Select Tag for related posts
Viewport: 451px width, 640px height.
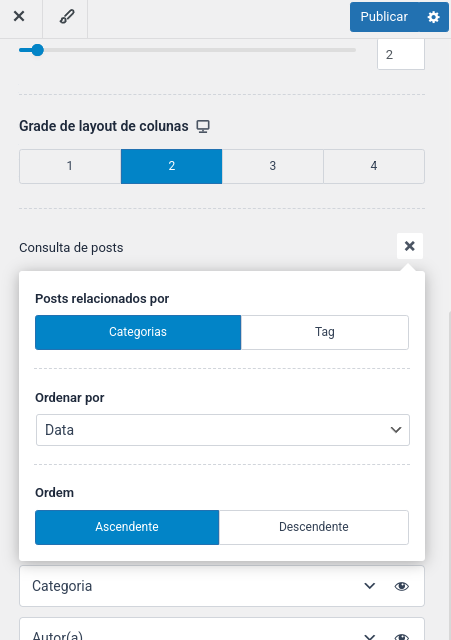pos(325,332)
